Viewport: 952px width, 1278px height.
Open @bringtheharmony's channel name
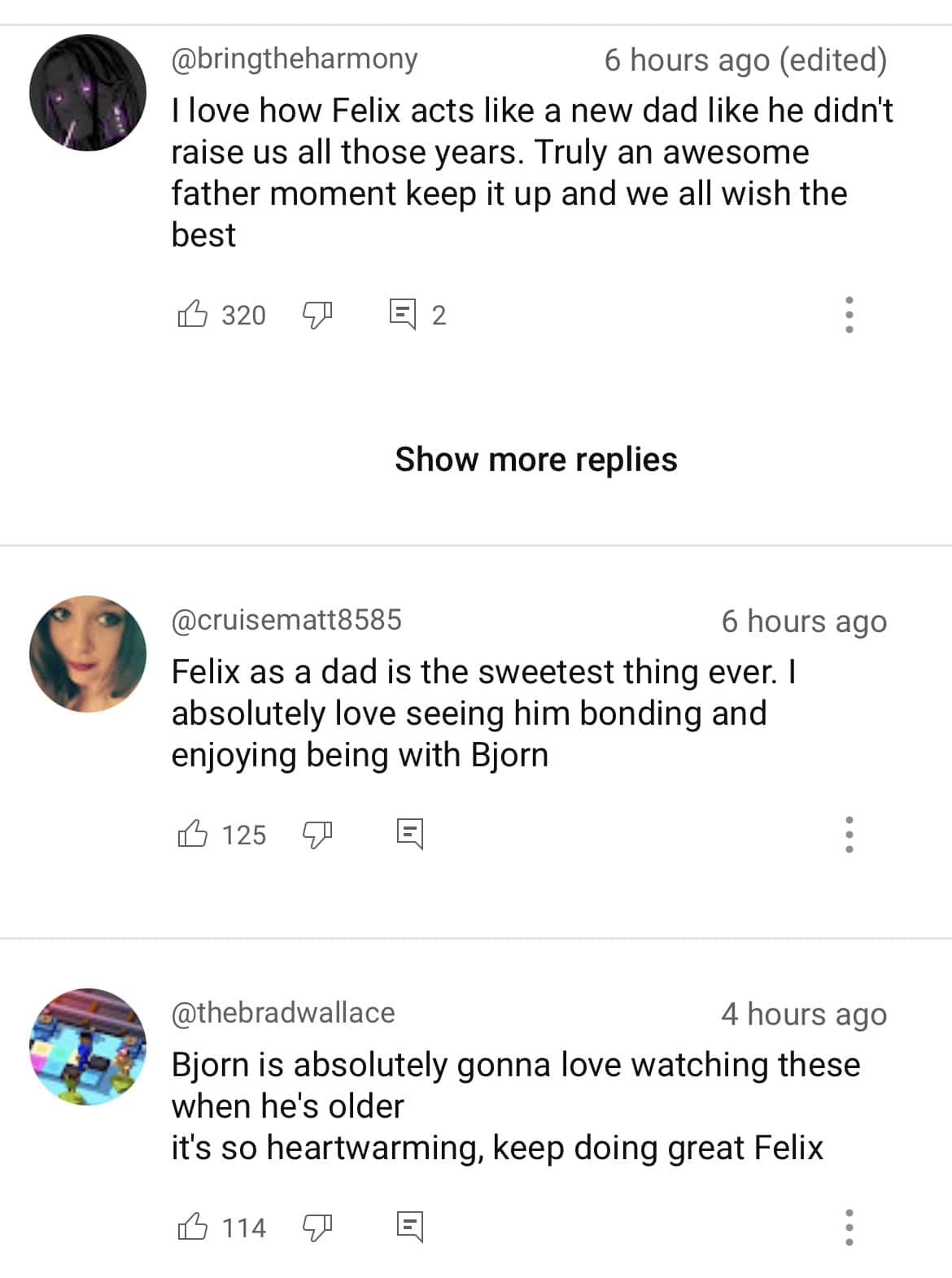click(293, 59)
